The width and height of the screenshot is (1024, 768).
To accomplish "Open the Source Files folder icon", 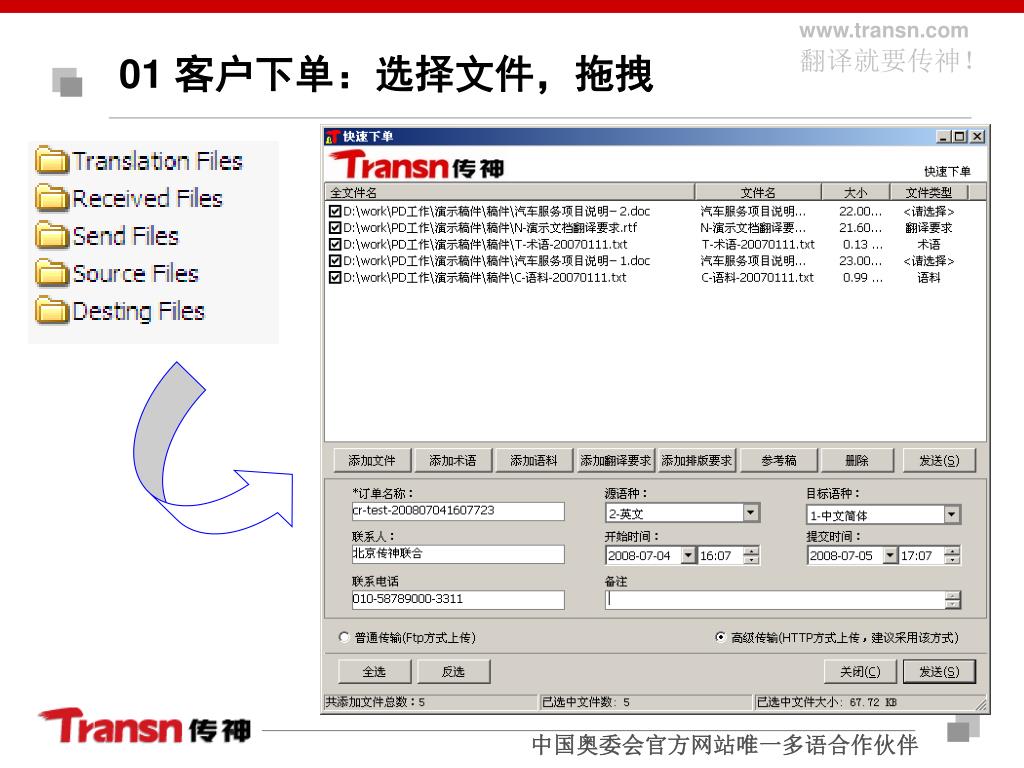I will click(52, 273).
